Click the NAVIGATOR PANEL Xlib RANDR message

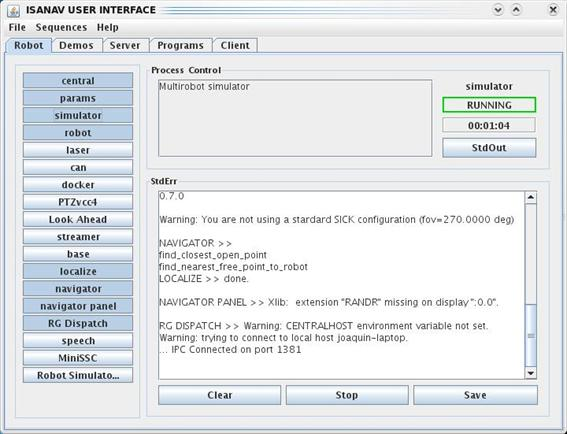pos(329,302)
